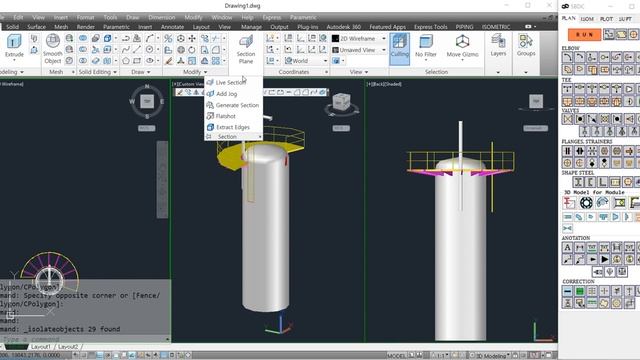The image size is (640, 360).
Task: Open the Dimension menu
Action: click(x=162, y=18)
